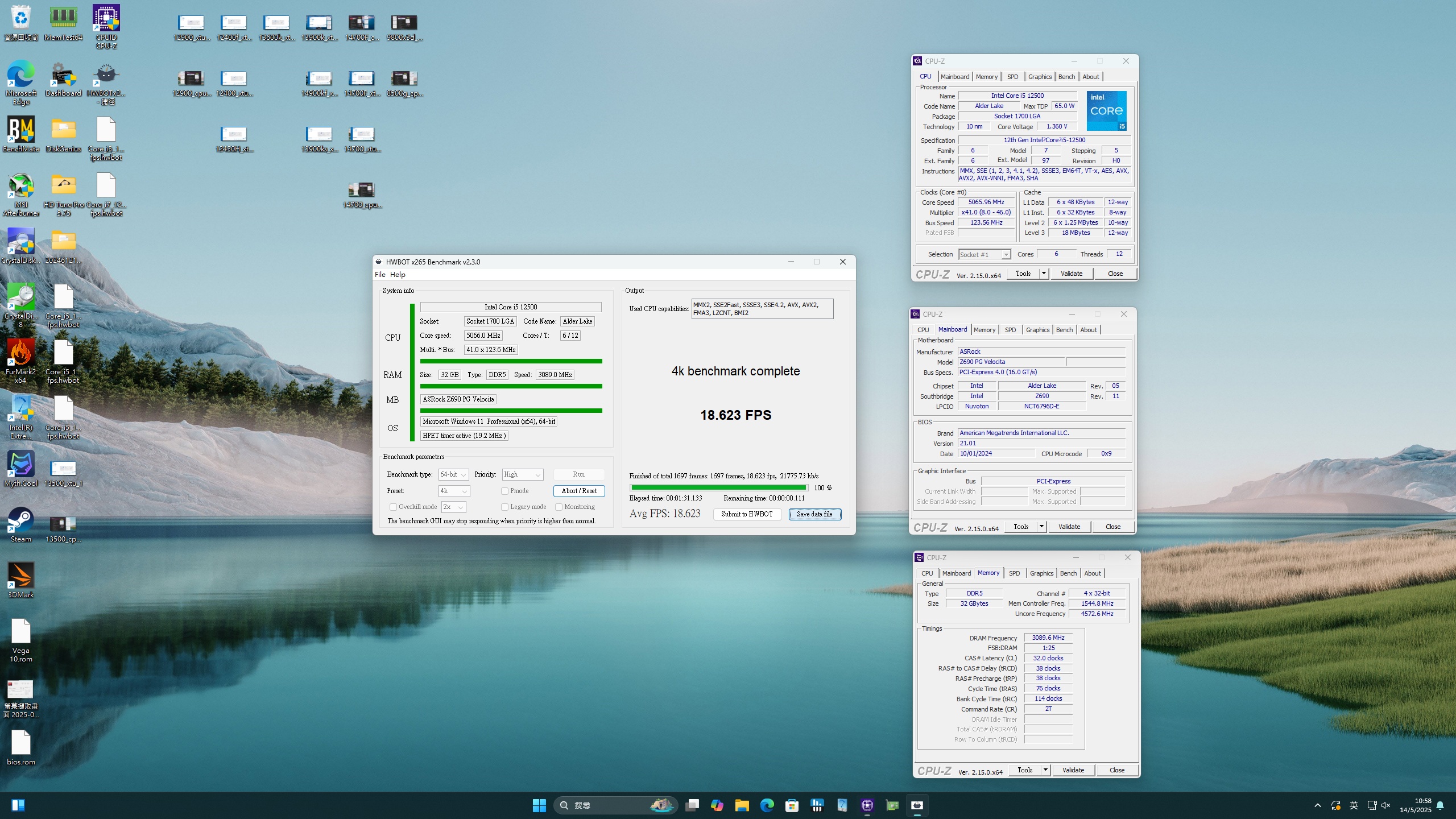Open the Preset 4k dropdown
The width and height of the screenshot is (1456, 819).
pyautogui.click(x=454, y=491)
